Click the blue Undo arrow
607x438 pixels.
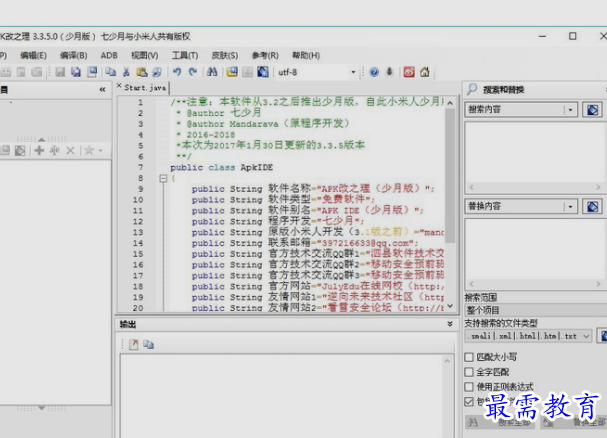(x=177, y=72)
